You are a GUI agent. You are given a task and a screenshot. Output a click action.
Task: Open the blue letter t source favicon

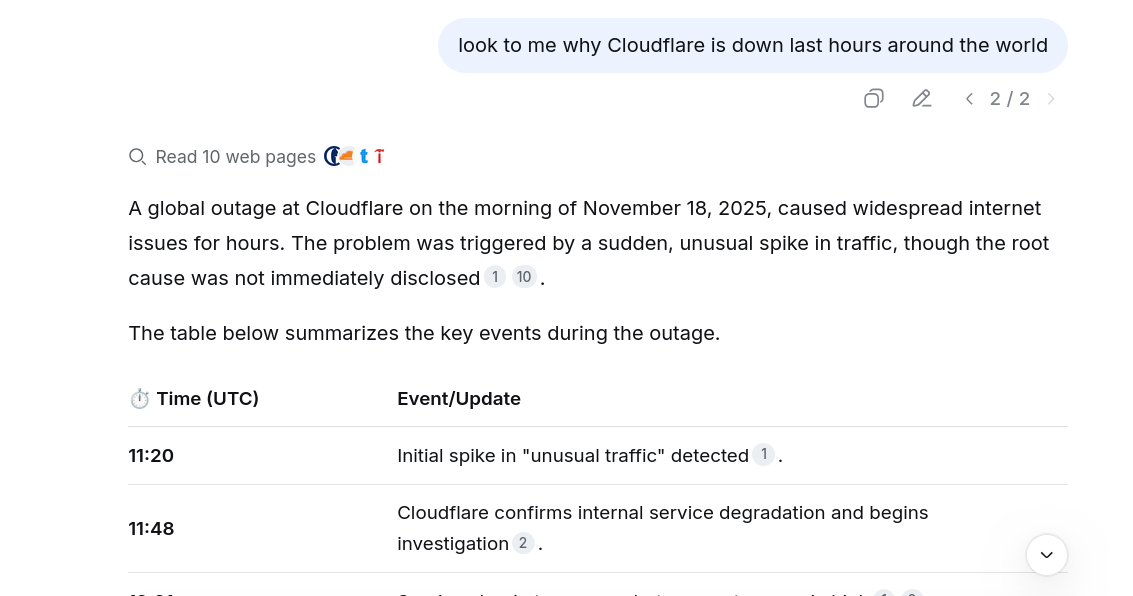364,156
